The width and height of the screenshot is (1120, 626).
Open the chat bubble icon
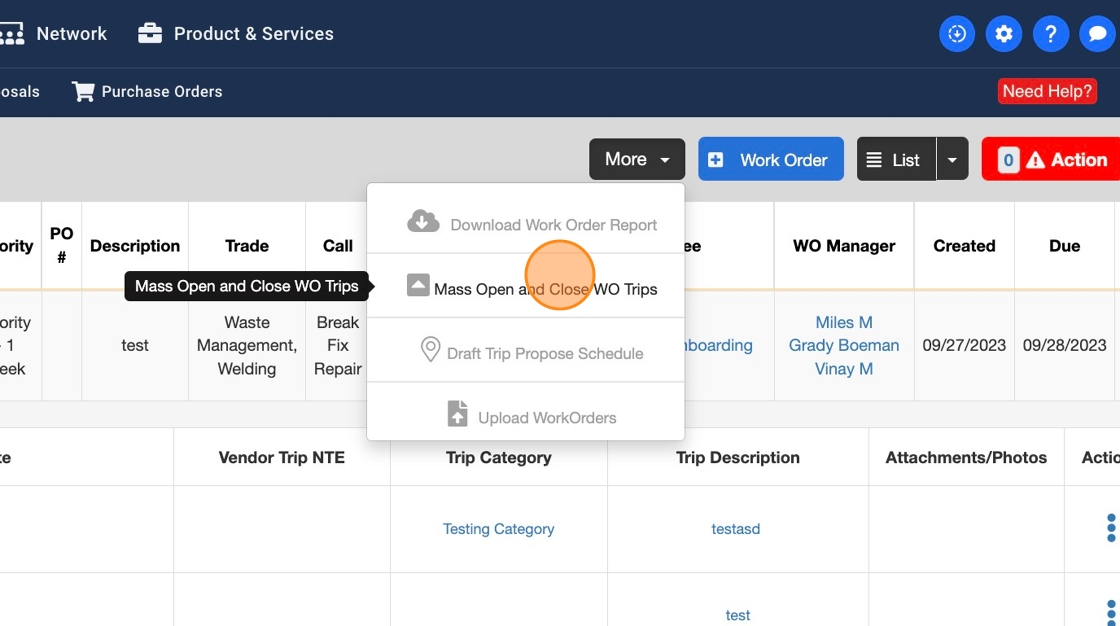pos(1097,34)
